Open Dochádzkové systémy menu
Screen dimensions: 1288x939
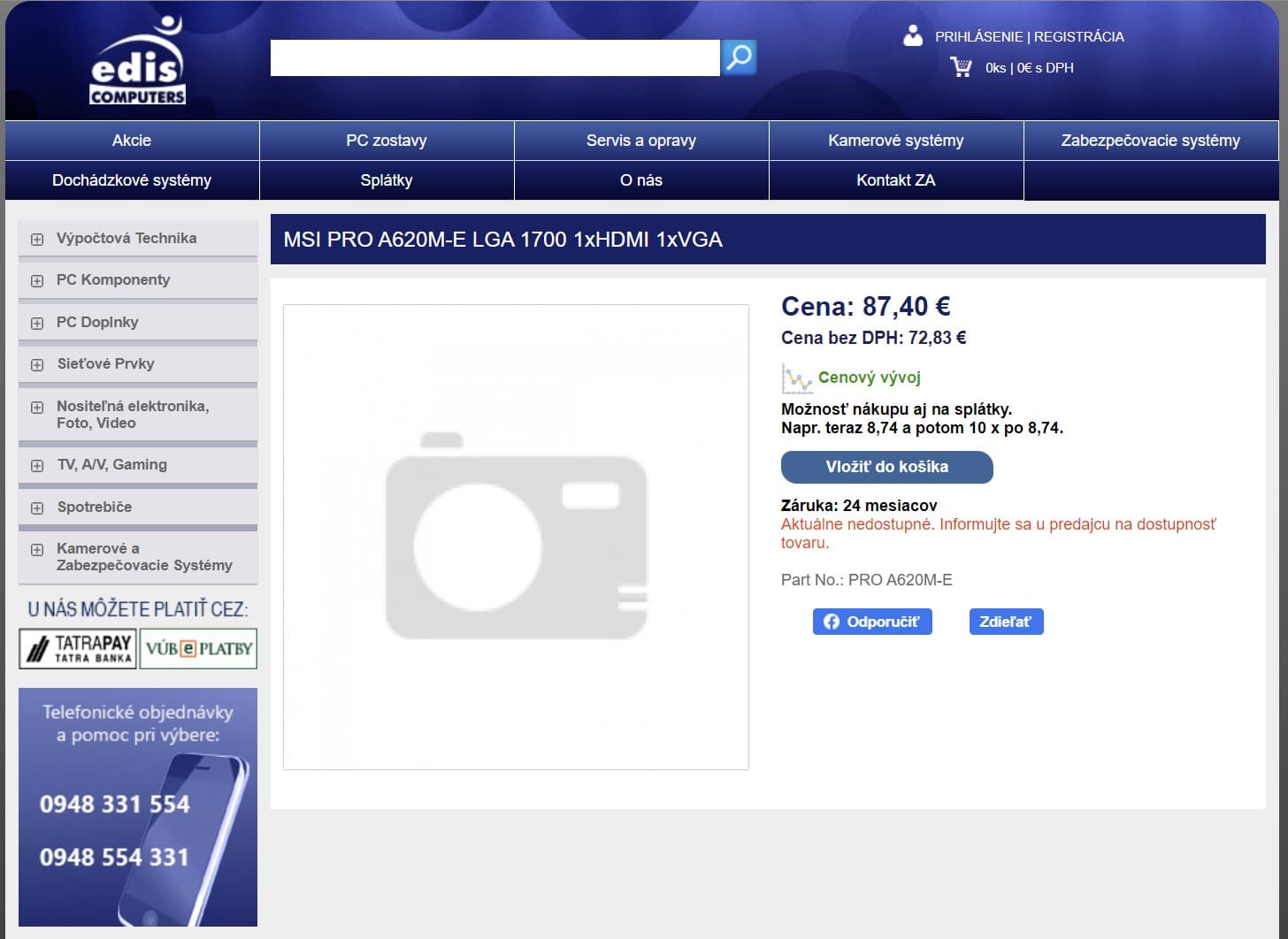[132, 180]
